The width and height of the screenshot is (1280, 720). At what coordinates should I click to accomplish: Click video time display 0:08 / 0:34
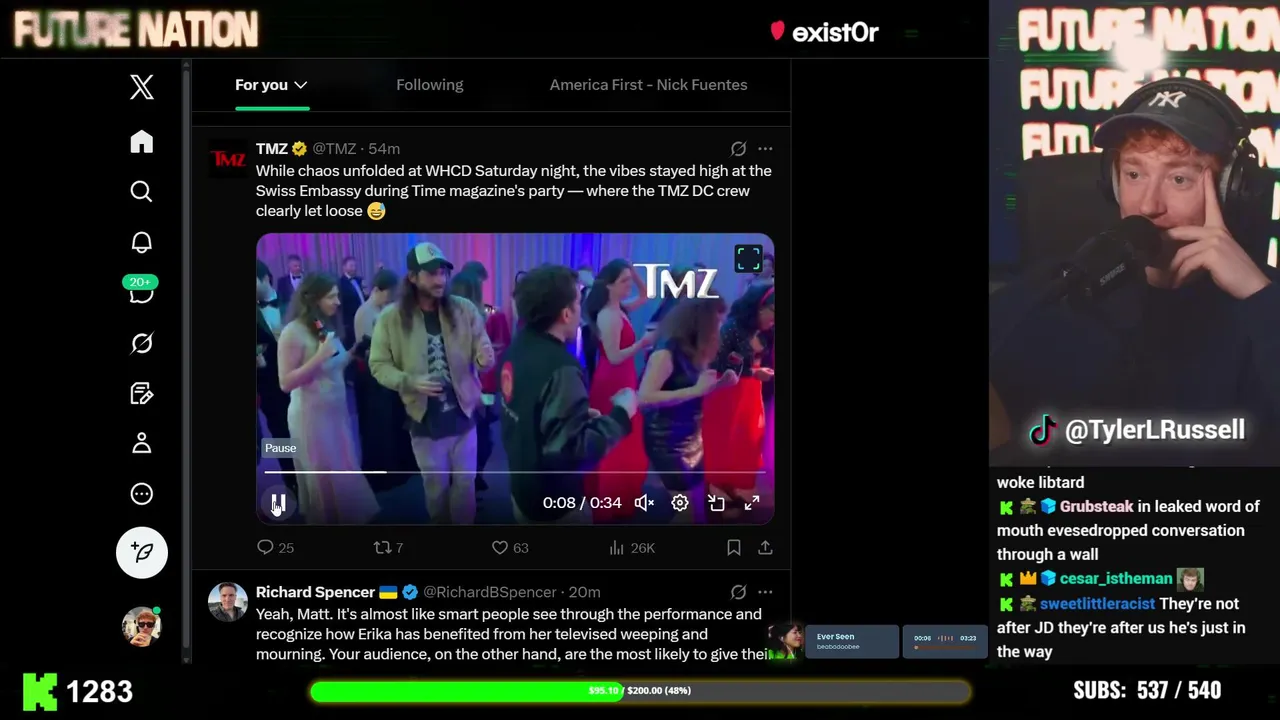pyautogui.click(x=582, y=503)
